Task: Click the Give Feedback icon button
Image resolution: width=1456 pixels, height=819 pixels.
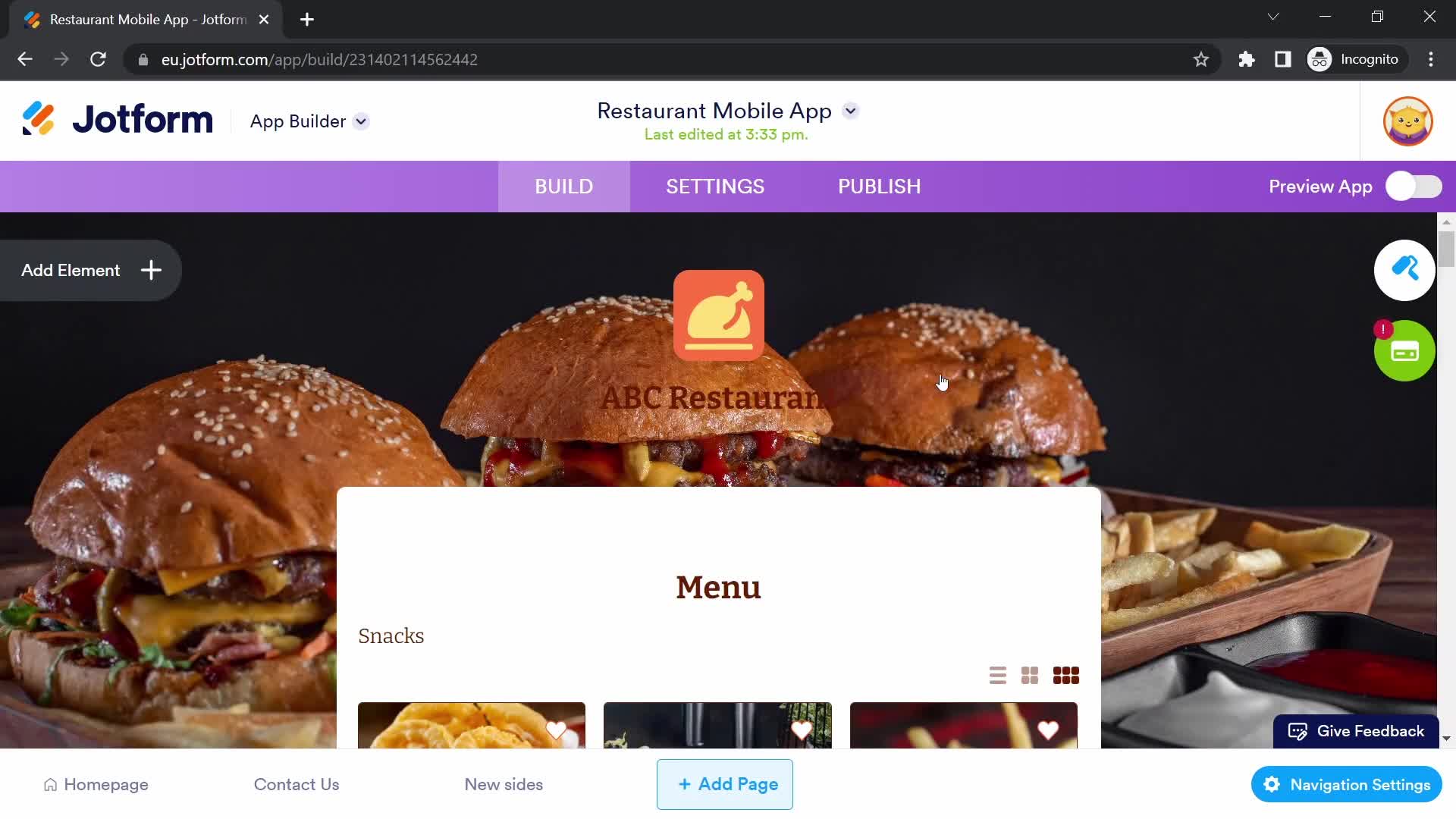Action: pyautogui.click(x=1298, y=731)
